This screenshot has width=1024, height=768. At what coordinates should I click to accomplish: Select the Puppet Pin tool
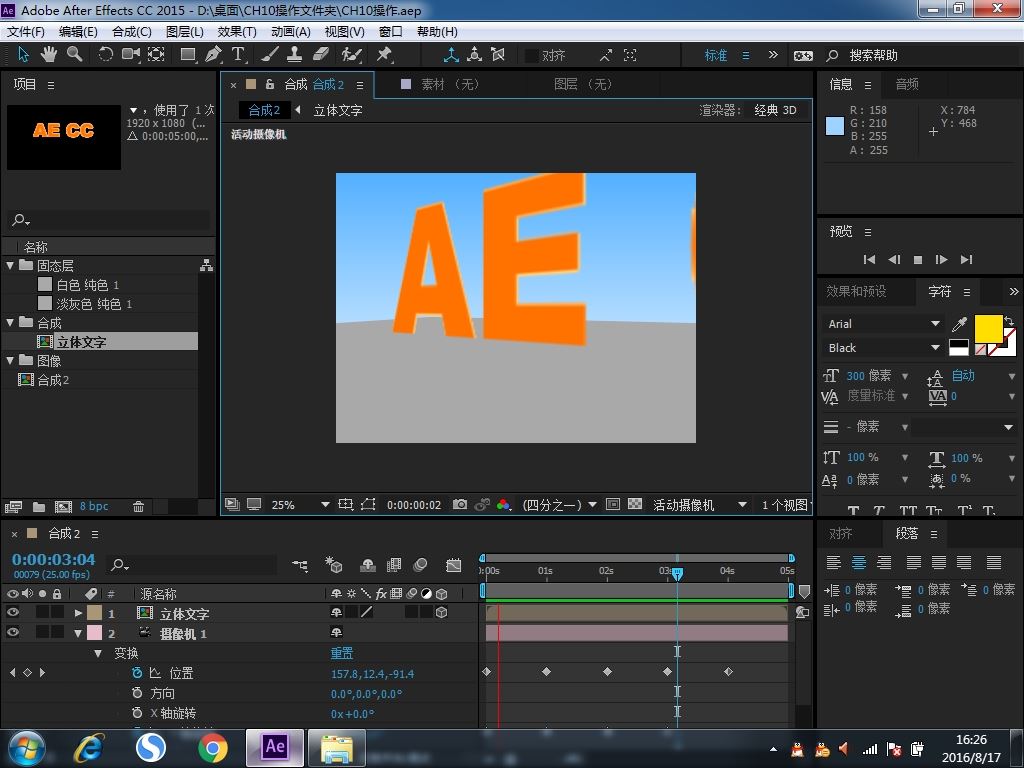384,54
